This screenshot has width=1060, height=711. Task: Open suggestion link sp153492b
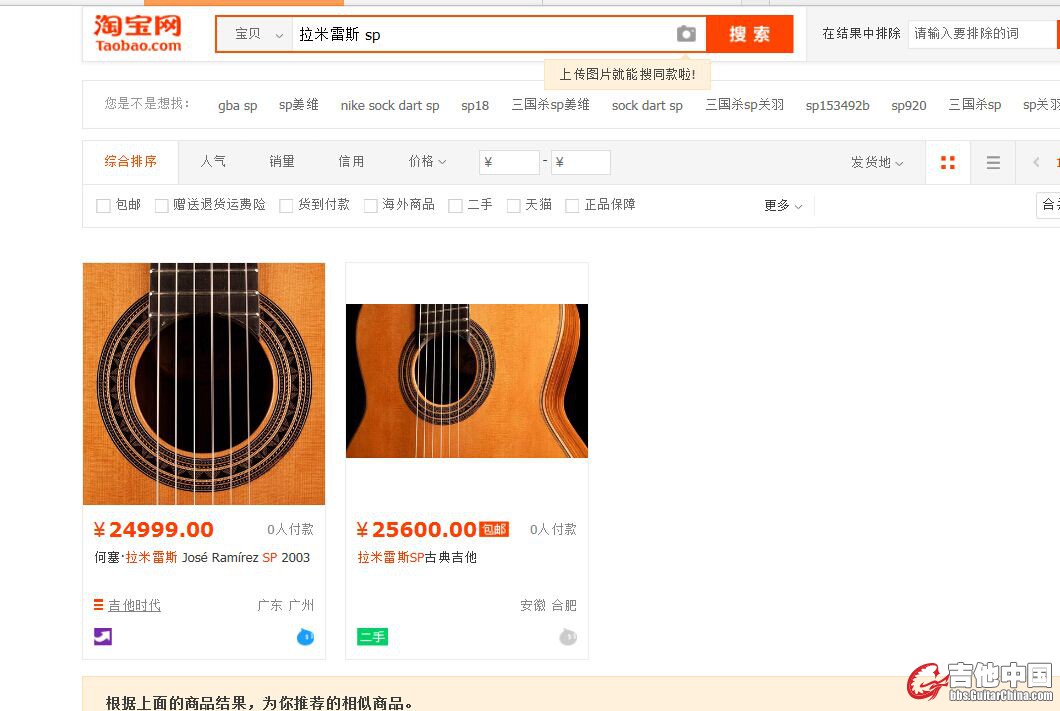pyautogui.click(x=838, y=105)
